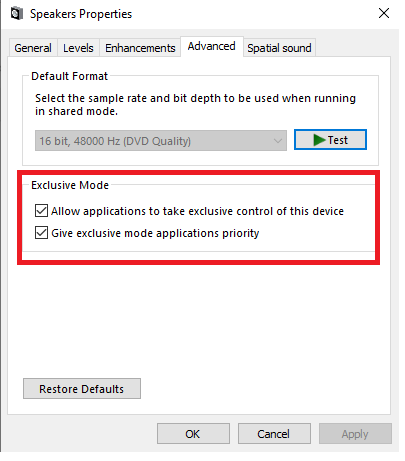This screenshot has height=461, width=405.
Task: Close the Speakers Properties dialog
Action: click(x=384, y=13)
